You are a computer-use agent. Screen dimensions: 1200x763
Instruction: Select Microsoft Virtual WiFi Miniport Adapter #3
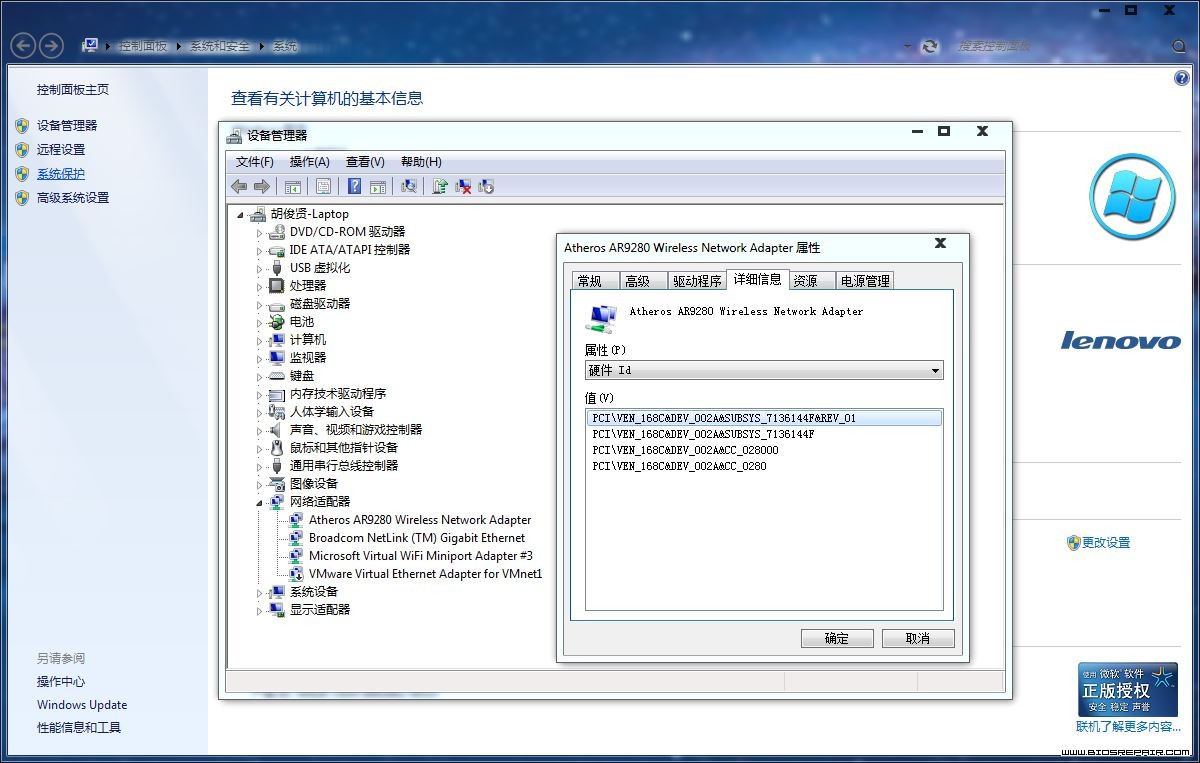pos(421,556)
